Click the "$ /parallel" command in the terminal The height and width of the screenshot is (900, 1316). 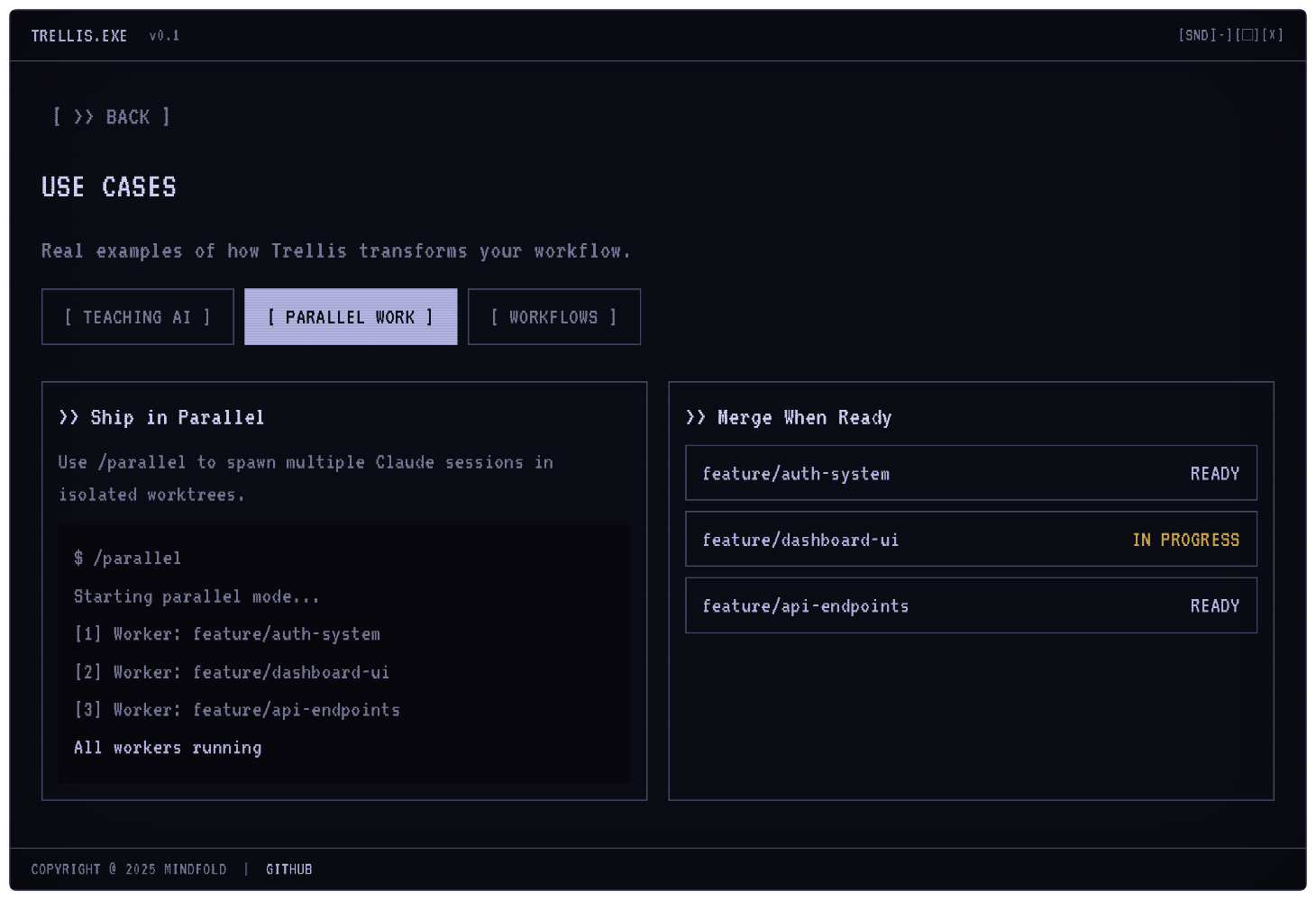pyautogui.click(x=126, y=558)
